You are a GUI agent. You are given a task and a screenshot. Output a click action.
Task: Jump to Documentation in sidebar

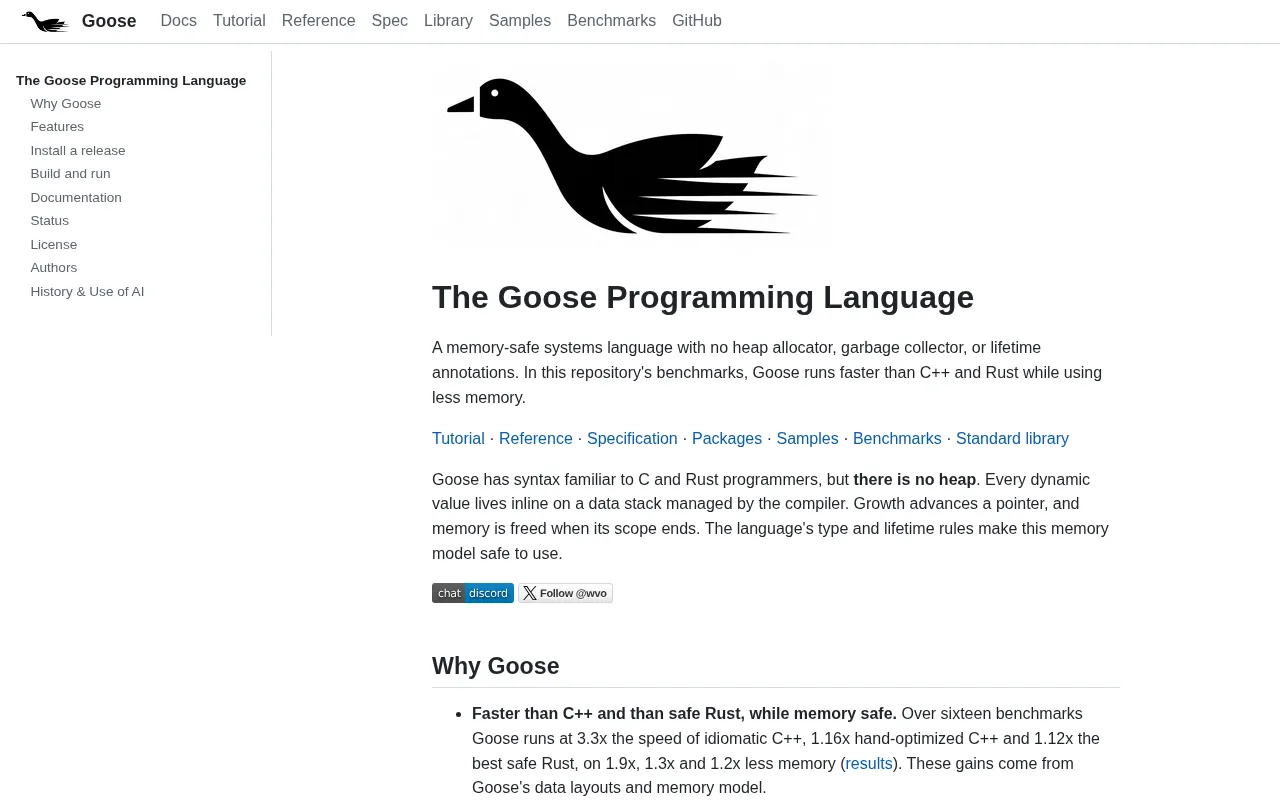click(76, 198)
